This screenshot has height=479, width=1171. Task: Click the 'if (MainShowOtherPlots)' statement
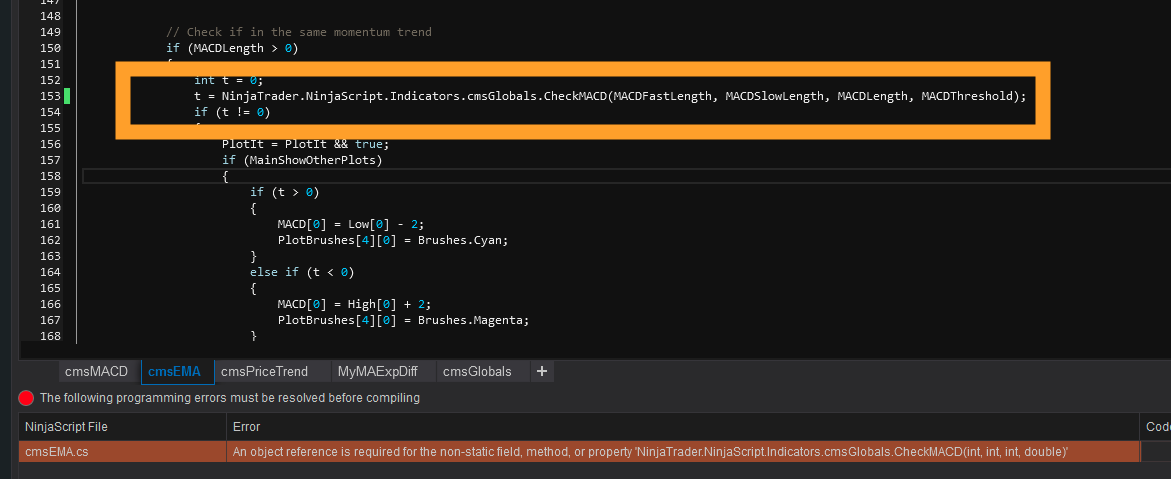pos(302,159)
